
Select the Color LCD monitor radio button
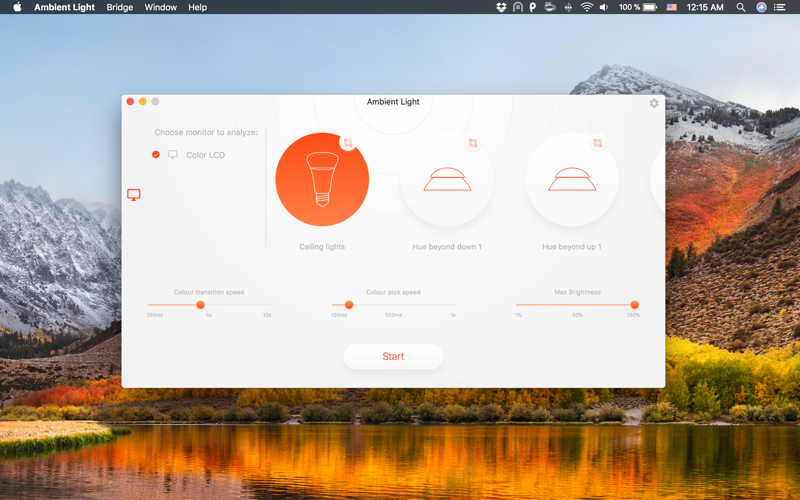tap(156, 155)
